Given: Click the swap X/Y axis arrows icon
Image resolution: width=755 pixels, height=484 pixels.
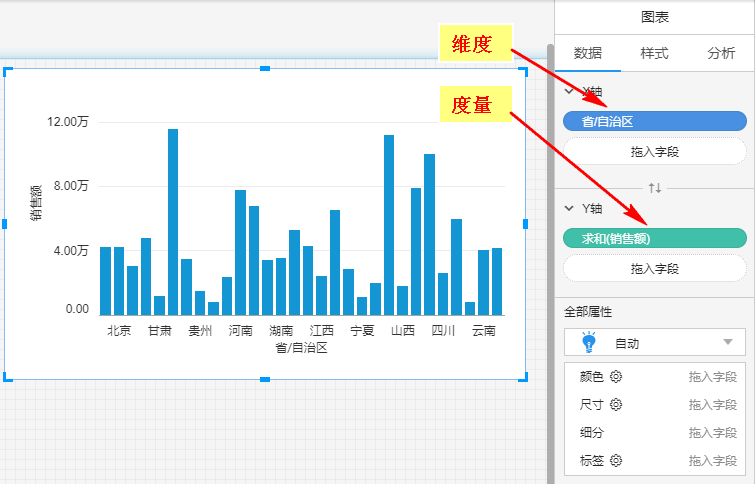Looking at the screenshot, I should click(x=655, y=187).
